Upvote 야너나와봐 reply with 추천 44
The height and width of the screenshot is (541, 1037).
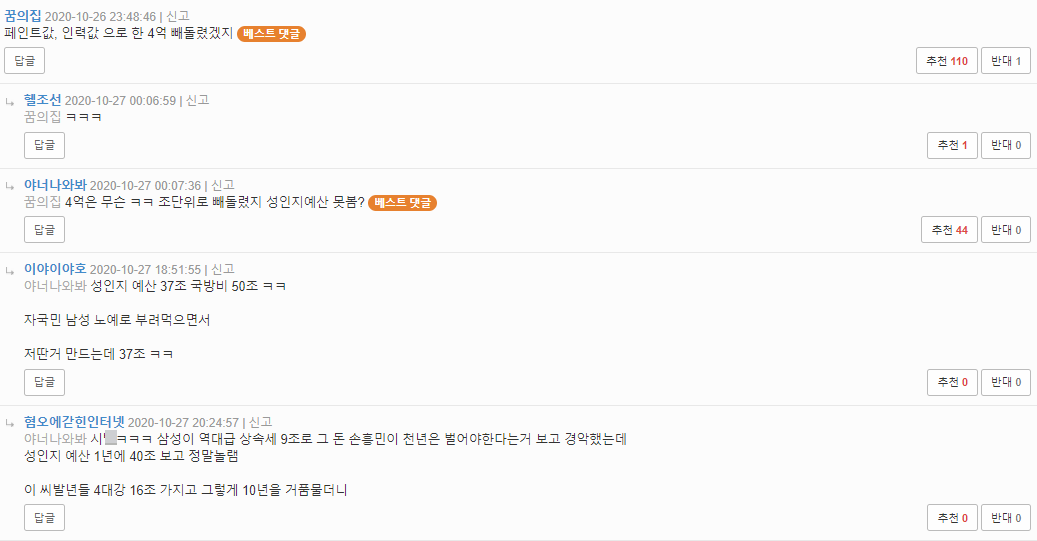tap(948, 230)
